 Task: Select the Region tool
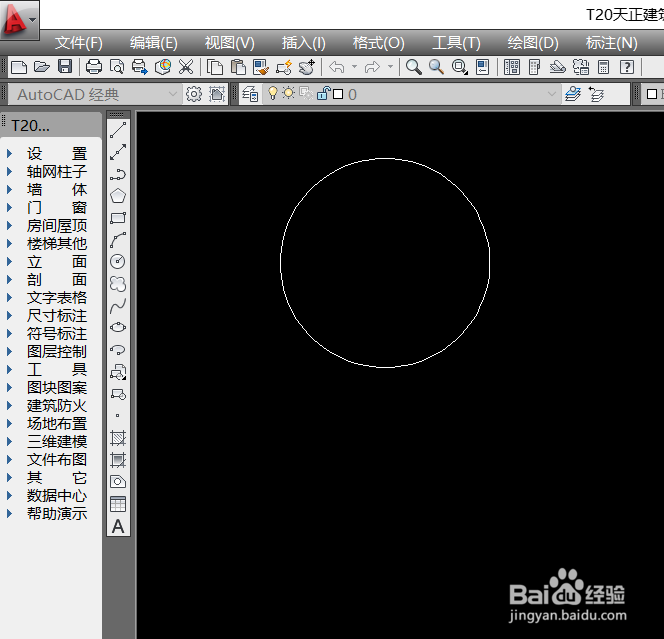(118, 482)
